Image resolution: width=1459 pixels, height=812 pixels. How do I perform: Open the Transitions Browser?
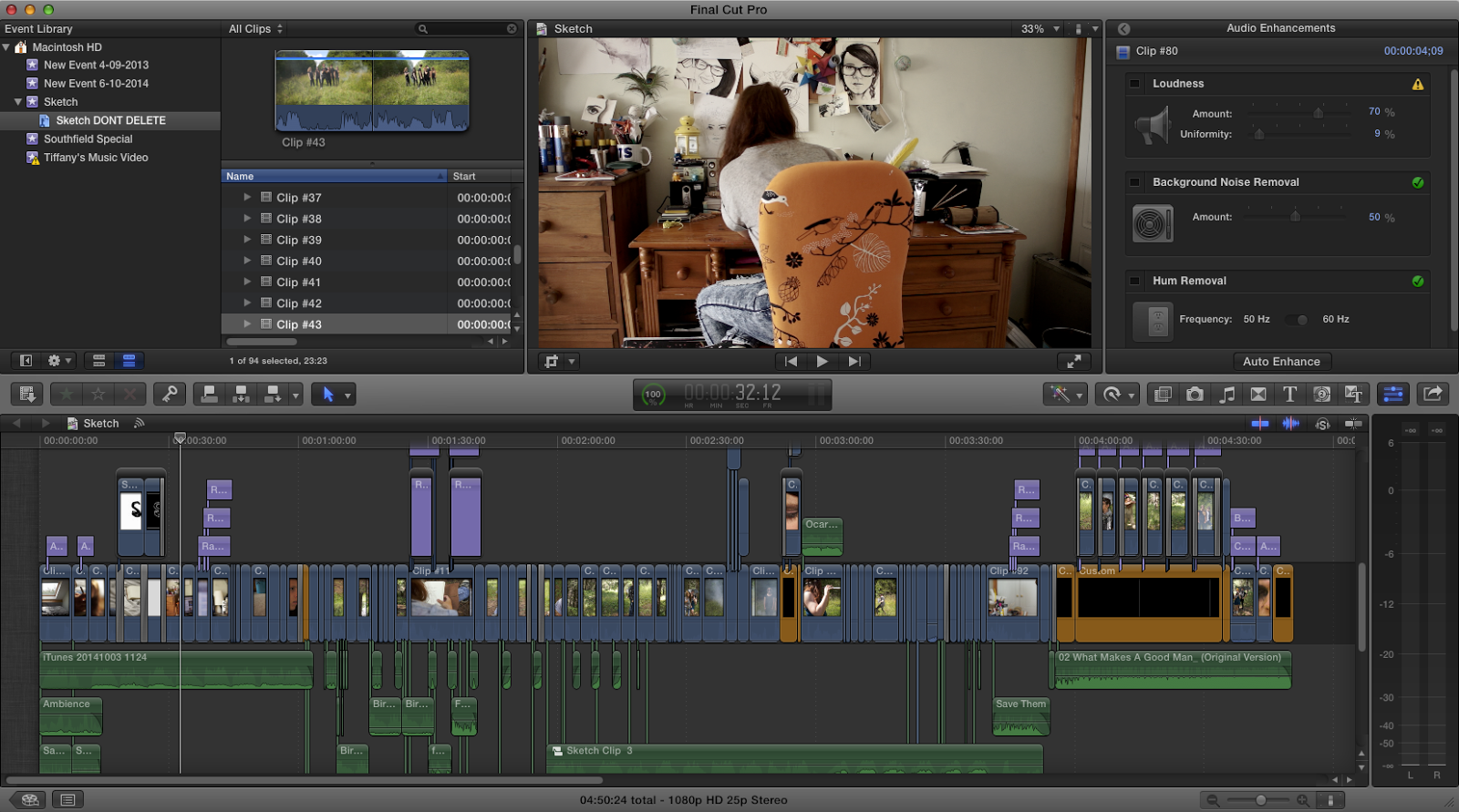click(1258, 394)
